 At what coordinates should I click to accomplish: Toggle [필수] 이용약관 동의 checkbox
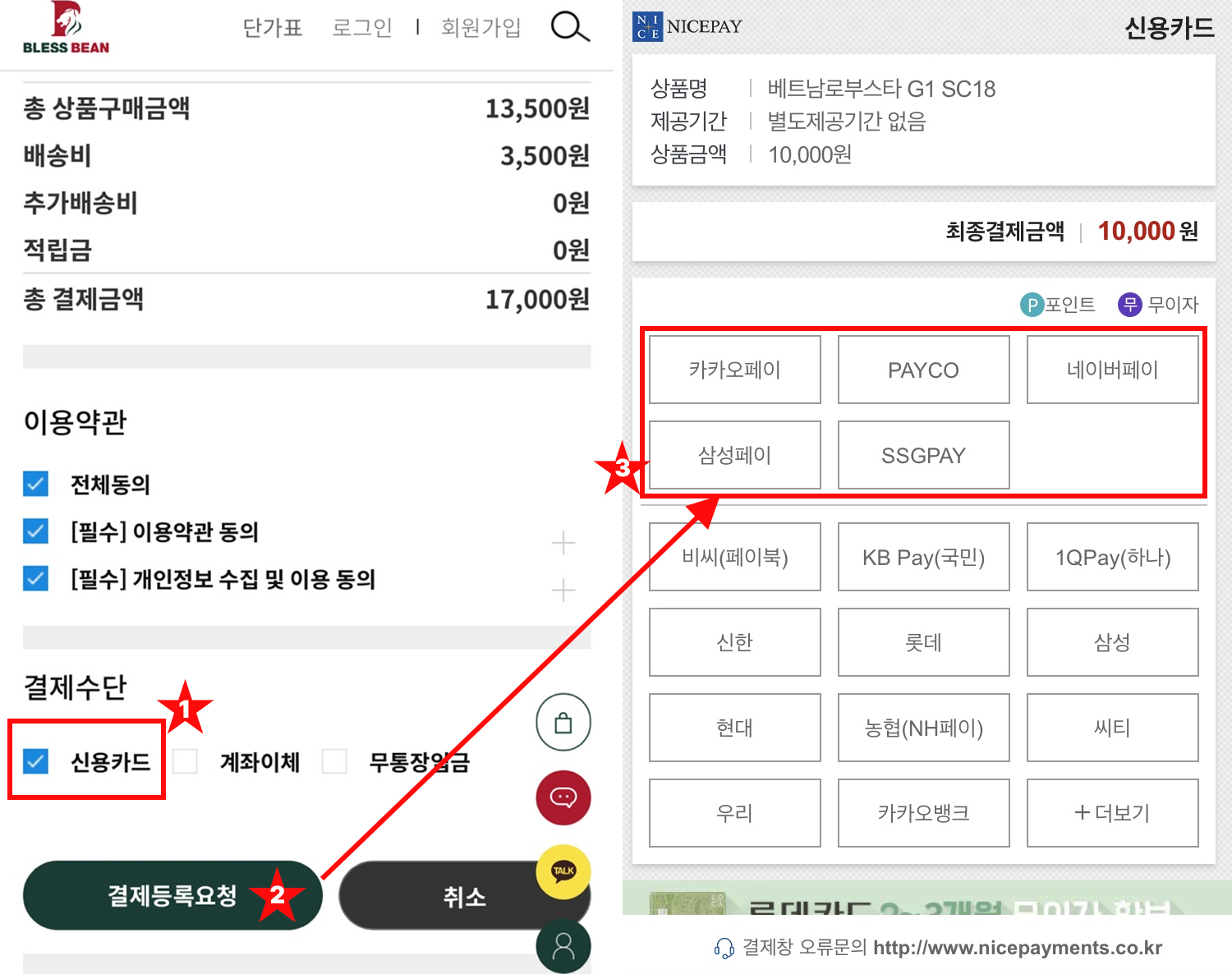pyautogui.click(x=35, y=531)
